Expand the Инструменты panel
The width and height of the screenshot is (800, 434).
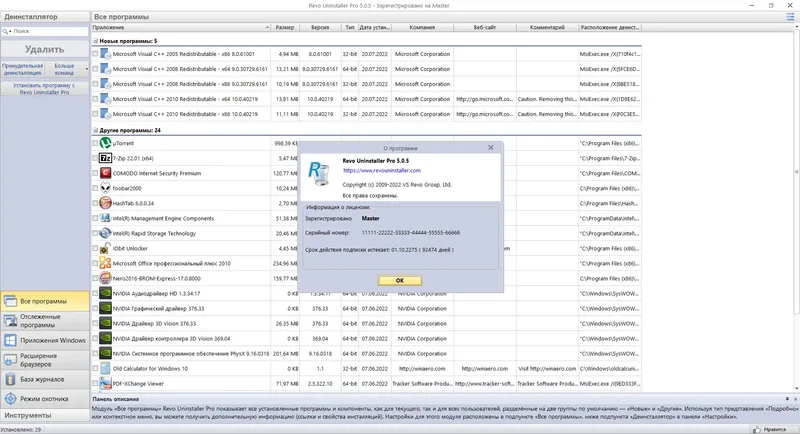[x=45, y=415]
